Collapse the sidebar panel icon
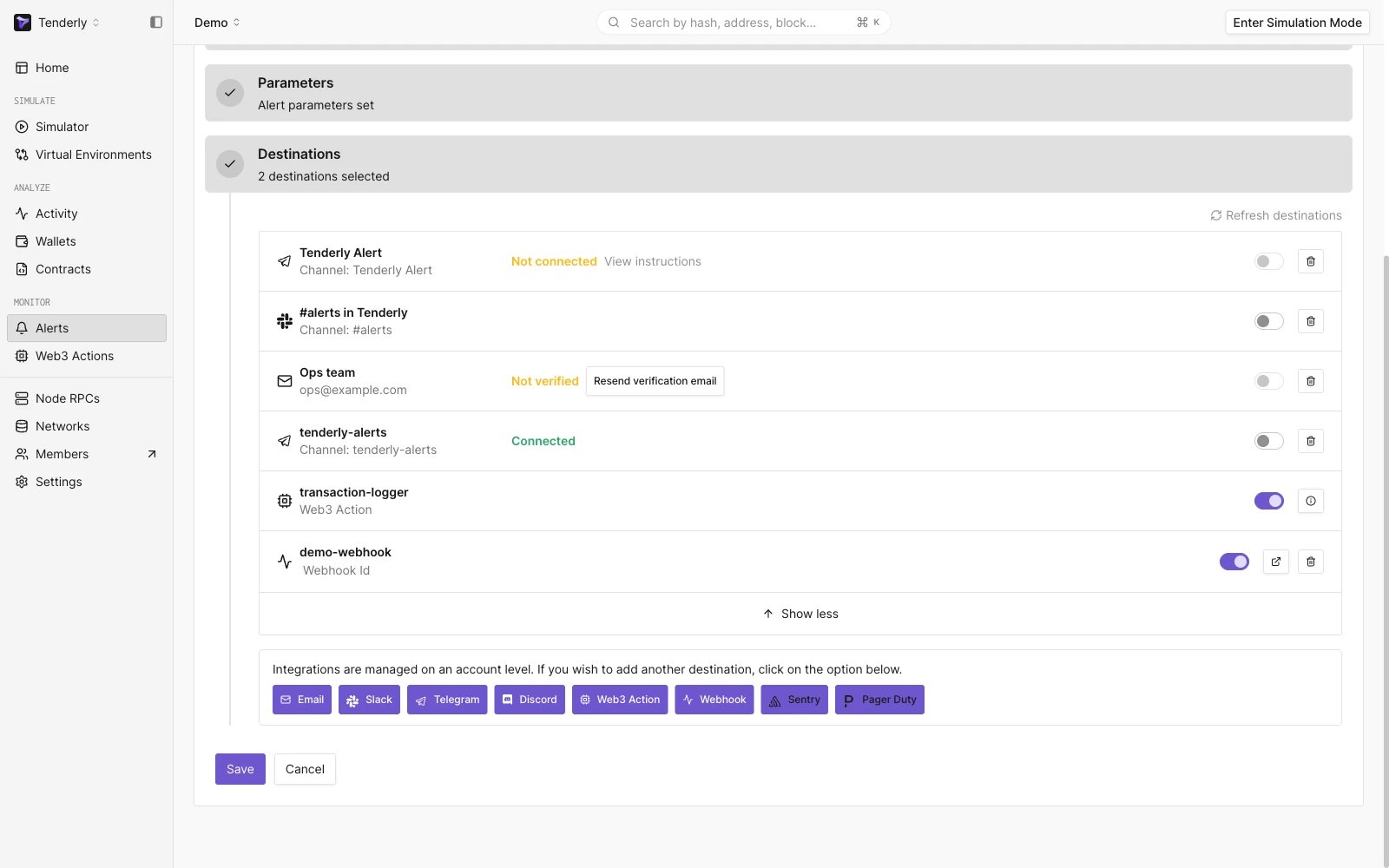This screenshot has width=1389, height=868. [156, 23]
